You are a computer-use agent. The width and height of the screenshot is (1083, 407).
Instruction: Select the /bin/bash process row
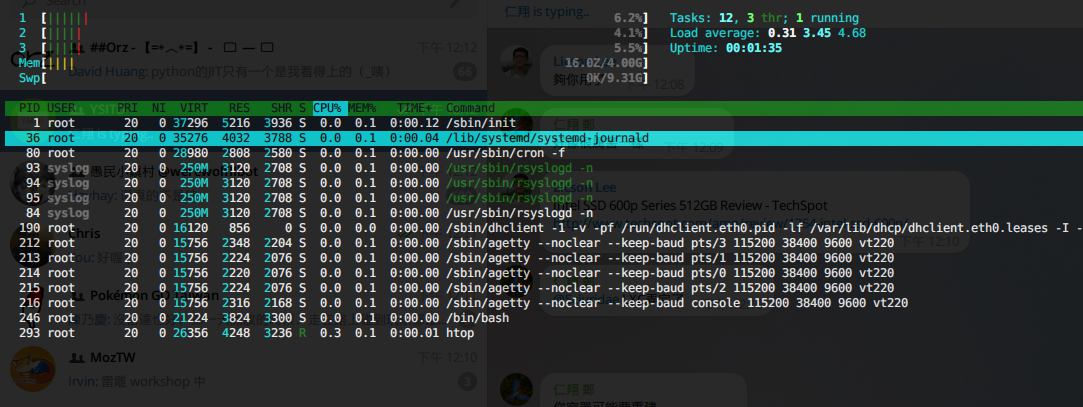tap(542, 318)
